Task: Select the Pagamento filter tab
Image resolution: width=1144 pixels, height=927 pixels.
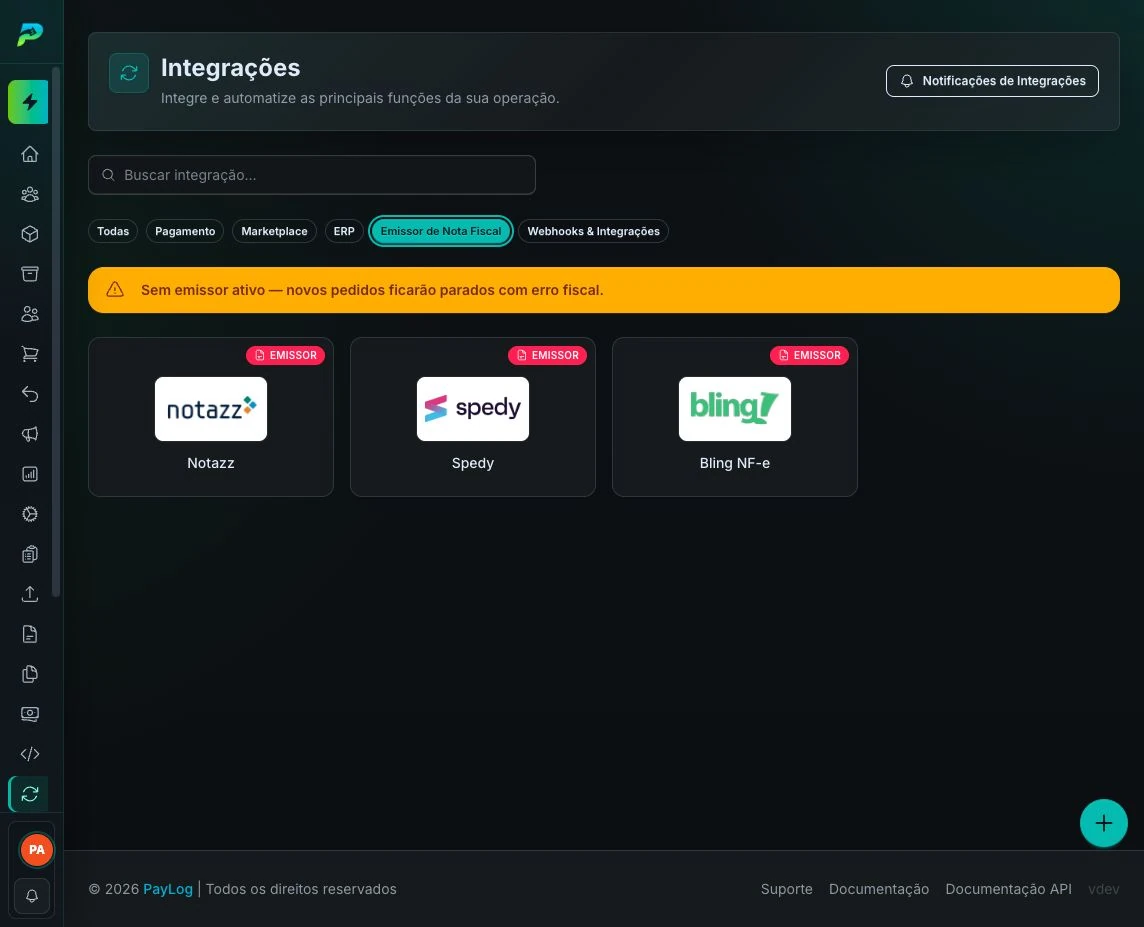Action: [185, 231]
